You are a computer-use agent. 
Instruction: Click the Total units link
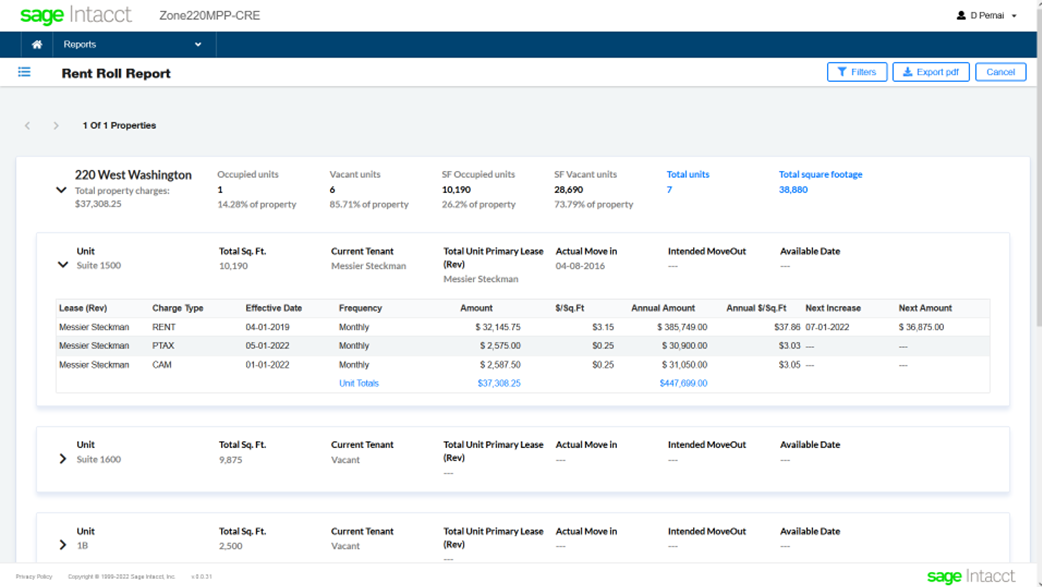[688, 175]
